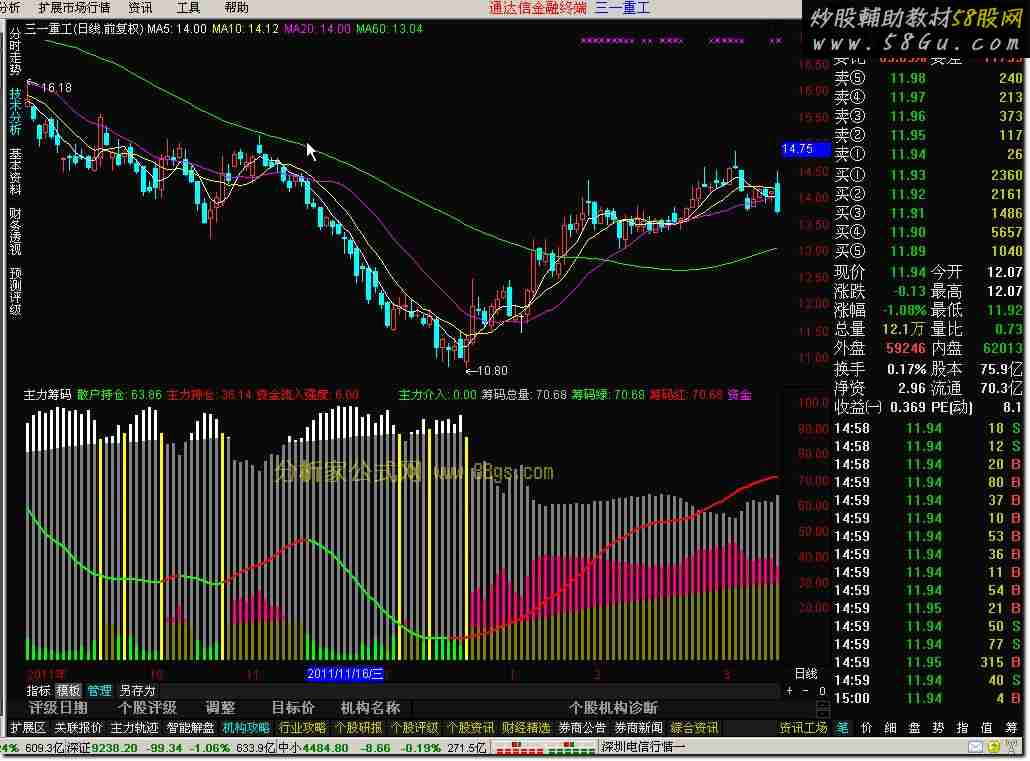
Task: Switch to the 综合资讯 bottom tab
Action: [x=694, y=728]
